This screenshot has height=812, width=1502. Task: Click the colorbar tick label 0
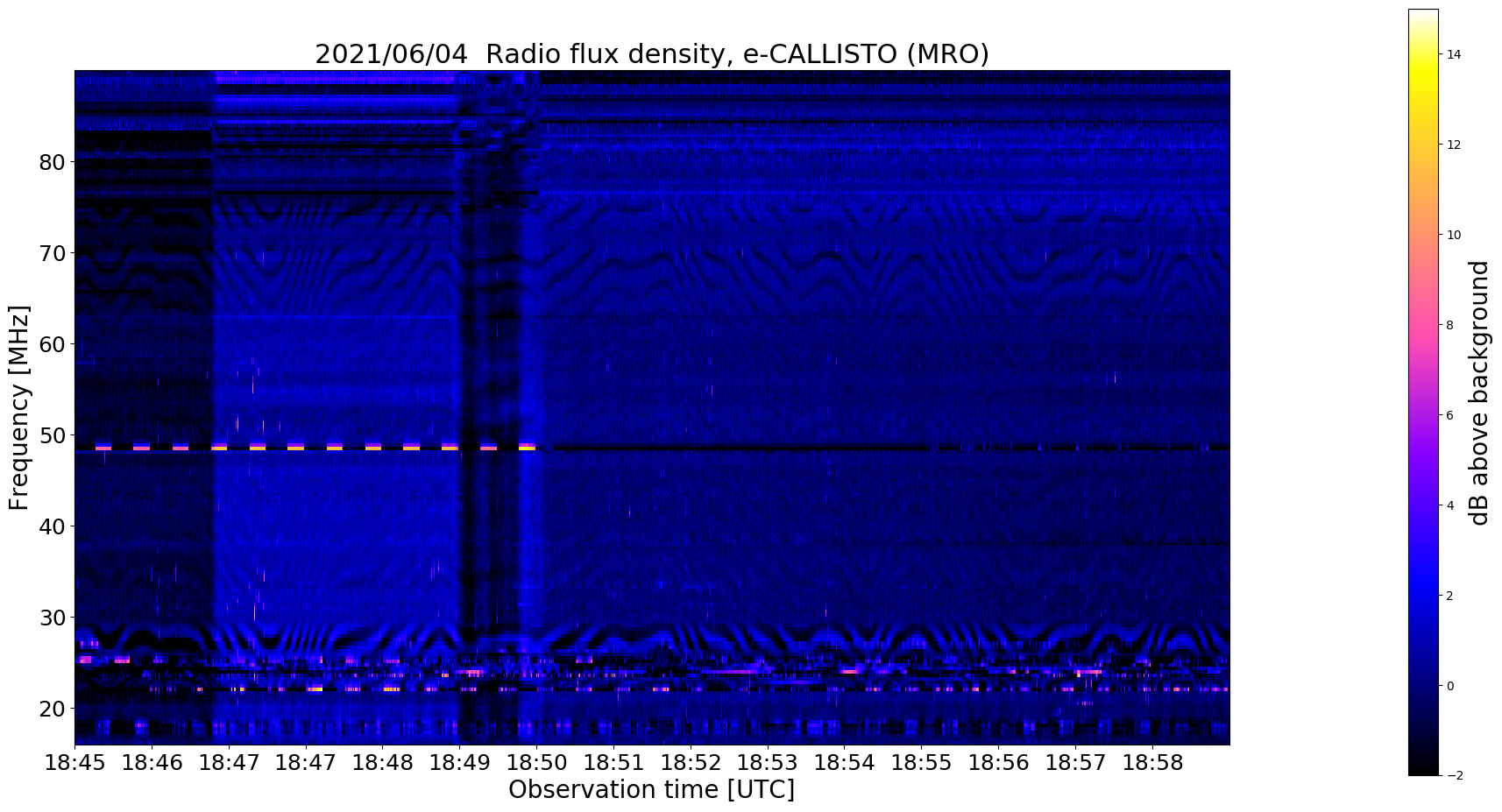point(1450,686)
